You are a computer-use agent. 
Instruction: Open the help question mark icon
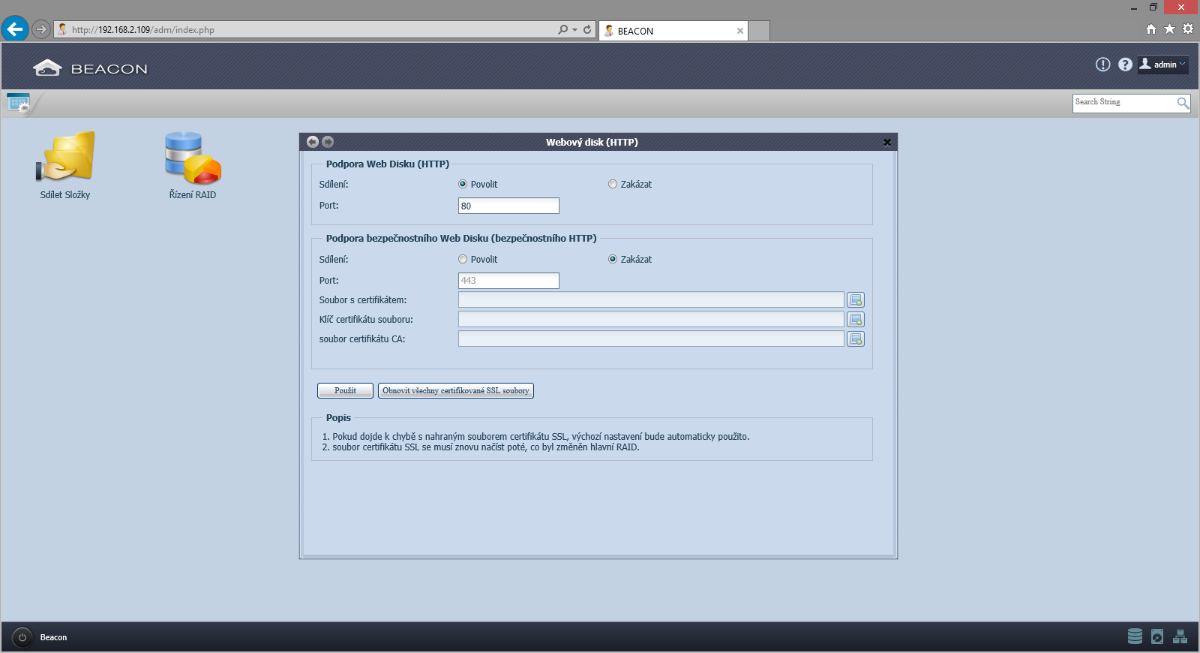pyautogui.click(x=1125, y=65)
